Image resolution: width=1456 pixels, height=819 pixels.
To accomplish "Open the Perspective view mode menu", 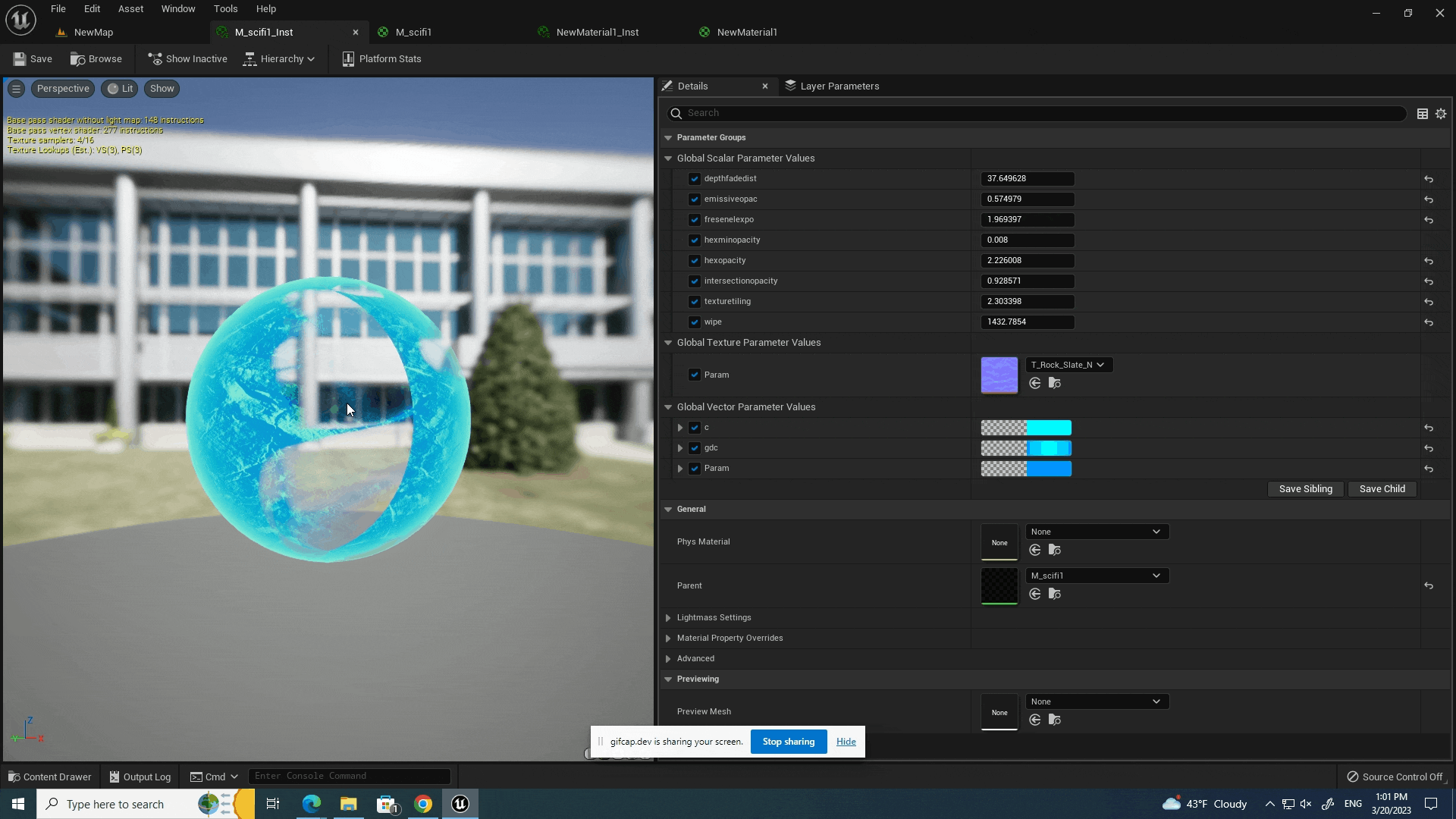I will click(x=63, y=89).
